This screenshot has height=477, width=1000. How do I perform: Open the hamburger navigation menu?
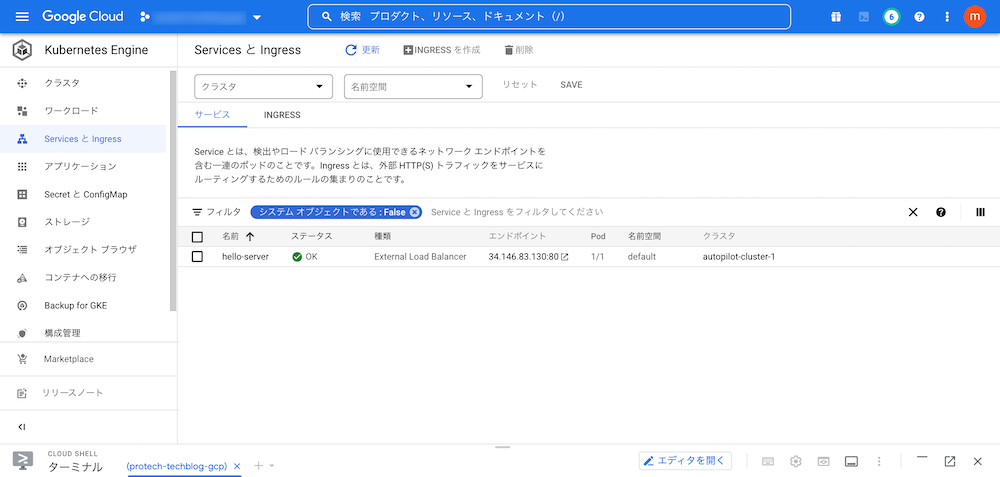tap(22, 17)
